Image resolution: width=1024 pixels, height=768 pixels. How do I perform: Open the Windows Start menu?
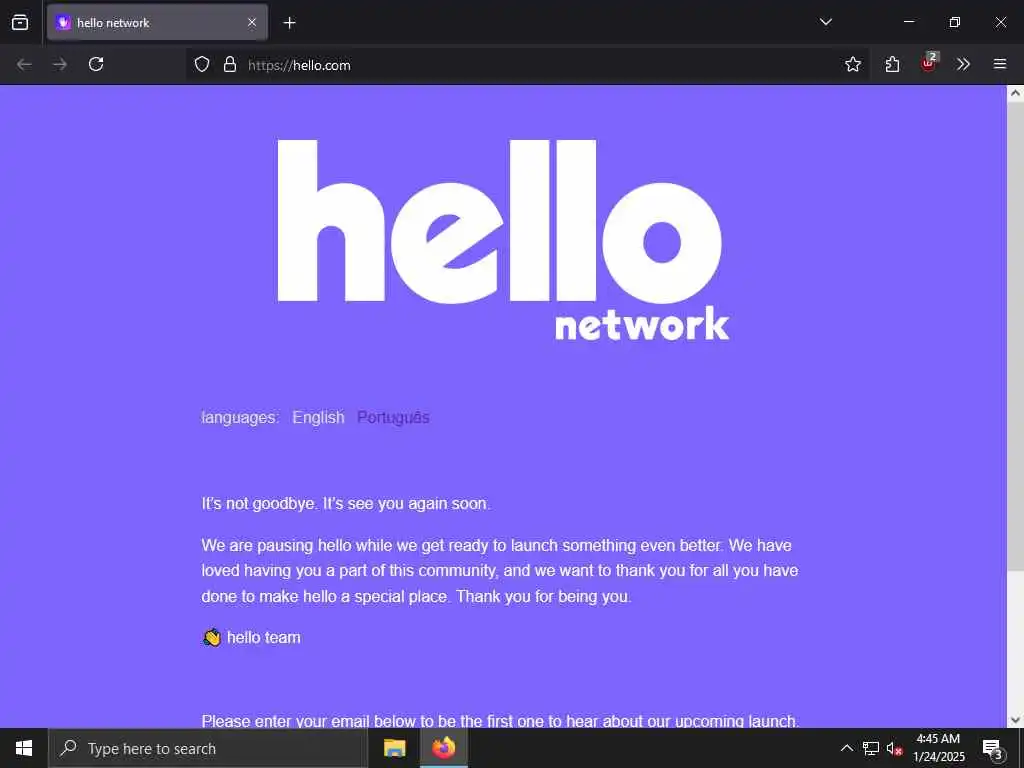click(24, 748)
